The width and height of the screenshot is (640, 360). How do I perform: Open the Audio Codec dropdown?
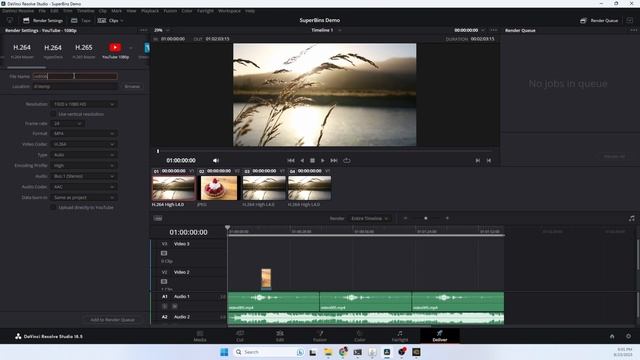click(x=84, y=187)
